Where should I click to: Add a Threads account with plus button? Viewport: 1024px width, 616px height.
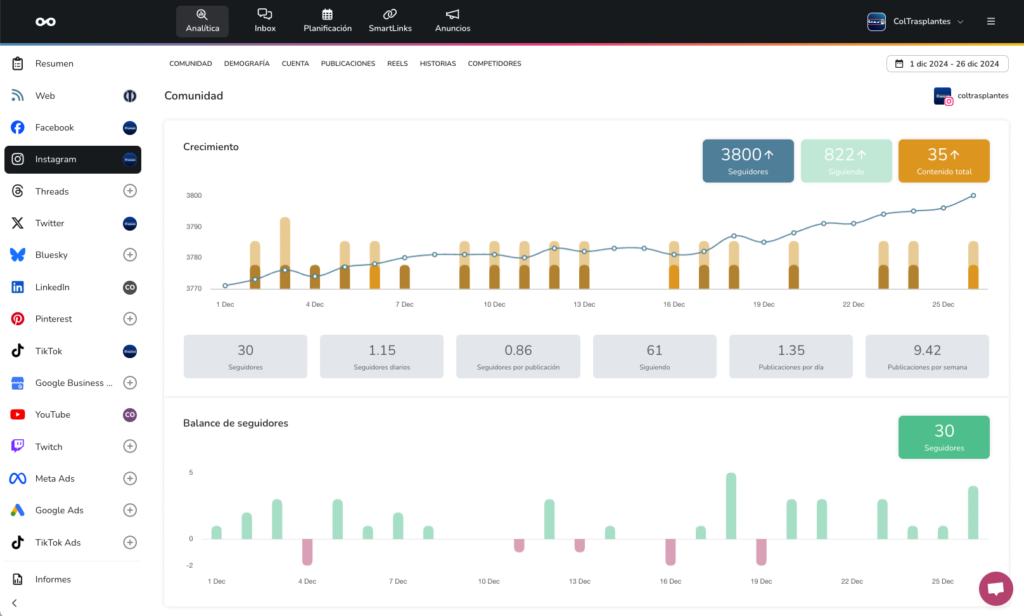(130, 191)
